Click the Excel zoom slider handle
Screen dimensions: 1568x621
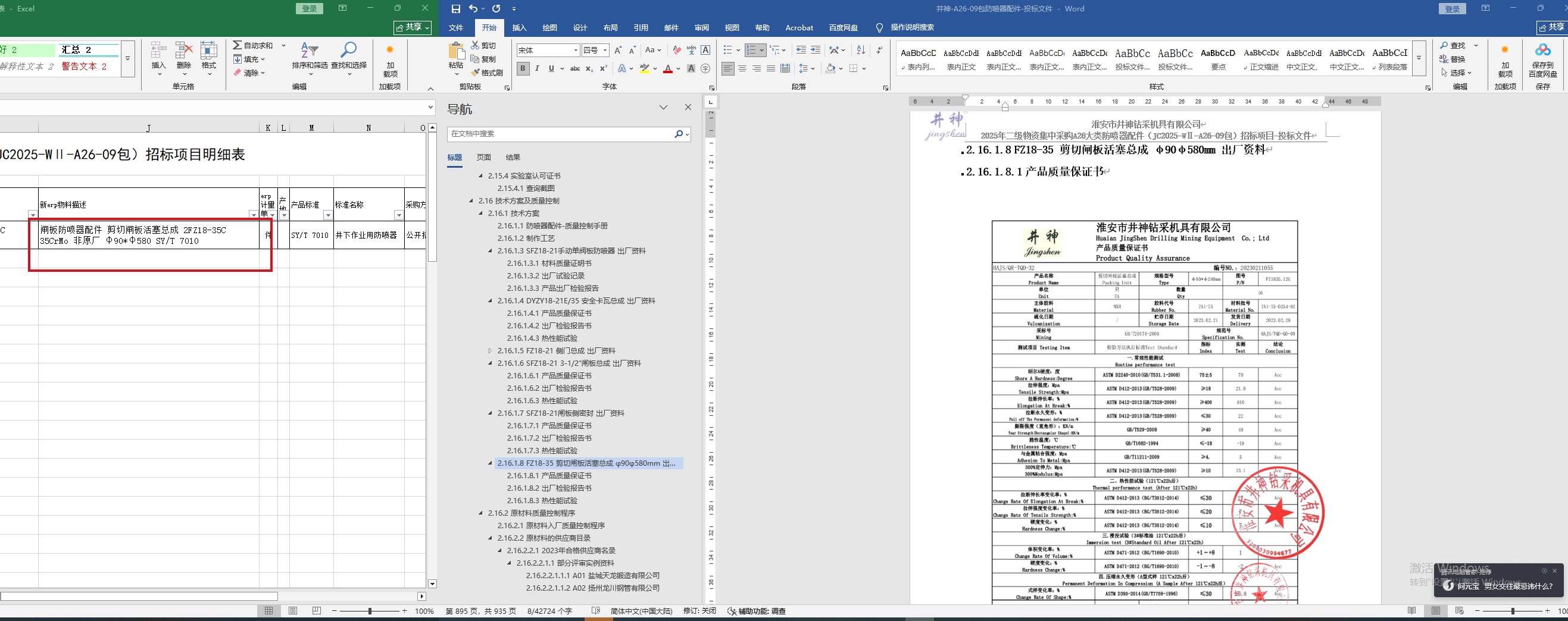click(x=370, y=611)
